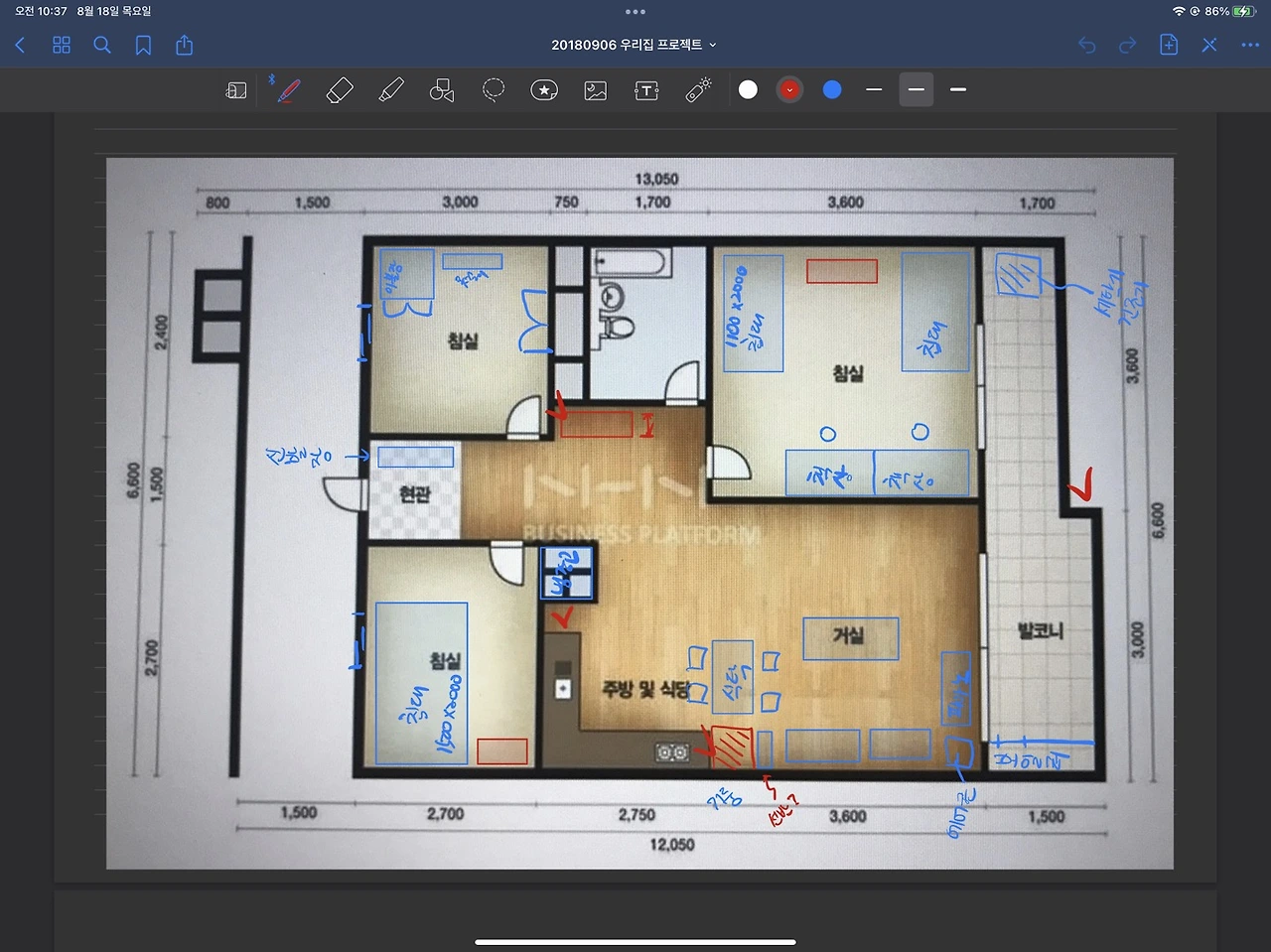1271x952 pixels.
Task: Open the Elements sticker tool
Action: (544, 90)
